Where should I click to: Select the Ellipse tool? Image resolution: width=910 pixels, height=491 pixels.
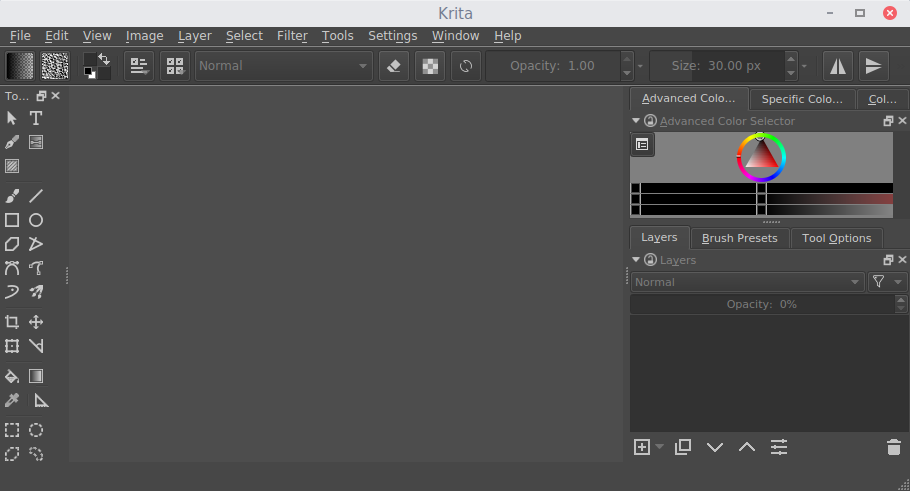(x=36, y=220)
